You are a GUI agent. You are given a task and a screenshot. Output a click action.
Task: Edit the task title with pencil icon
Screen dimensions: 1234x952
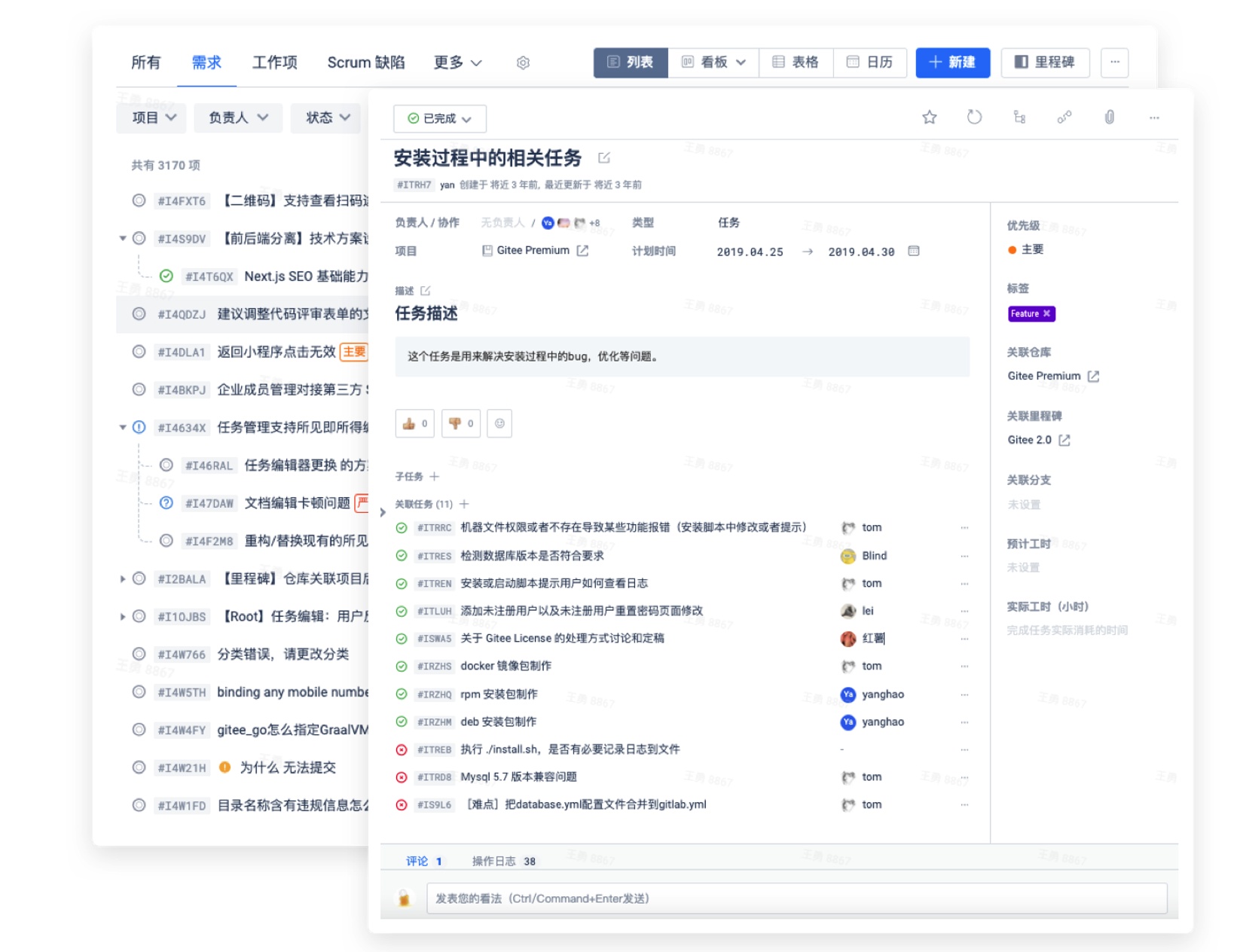tap(603, 158)
